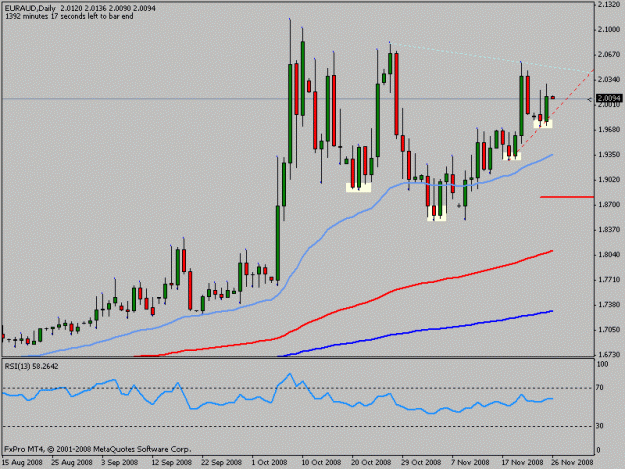This screenshot has height=469, width=625.
Task: Click the RSI(13) 58.2642 indicator label
Action: point(31,366)
